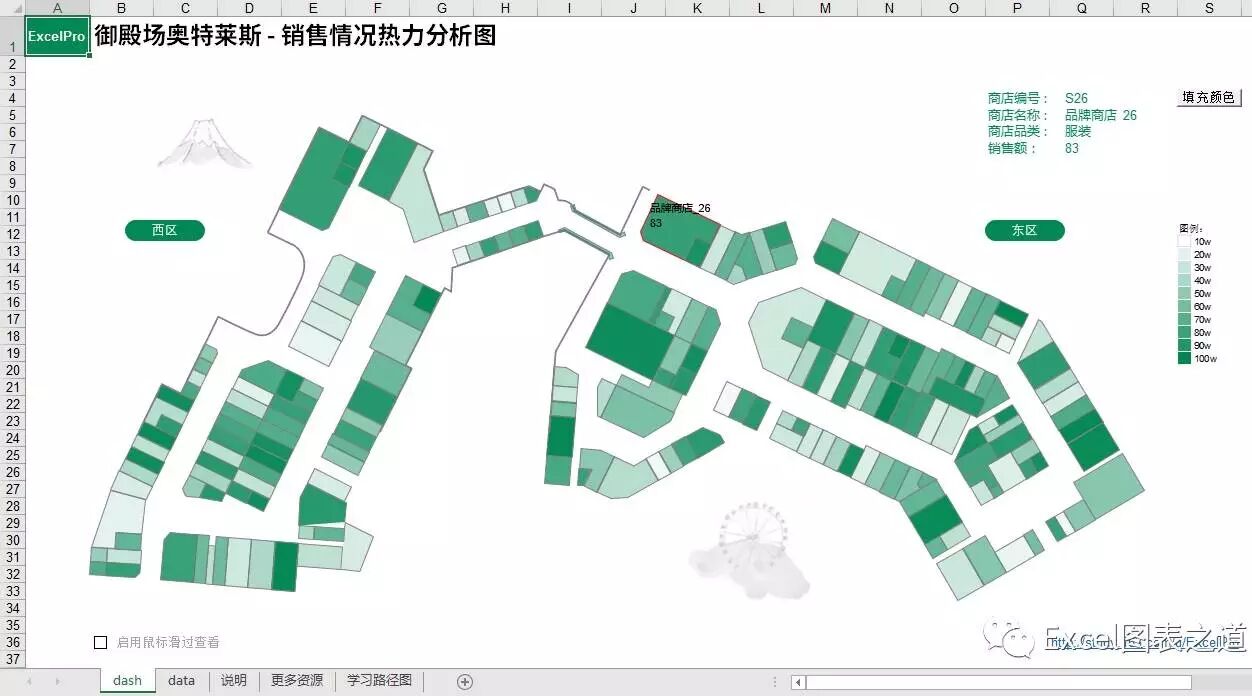Select row header 14
The image size is (1252, 696).
pyautogui.click(x=12, y=268)
